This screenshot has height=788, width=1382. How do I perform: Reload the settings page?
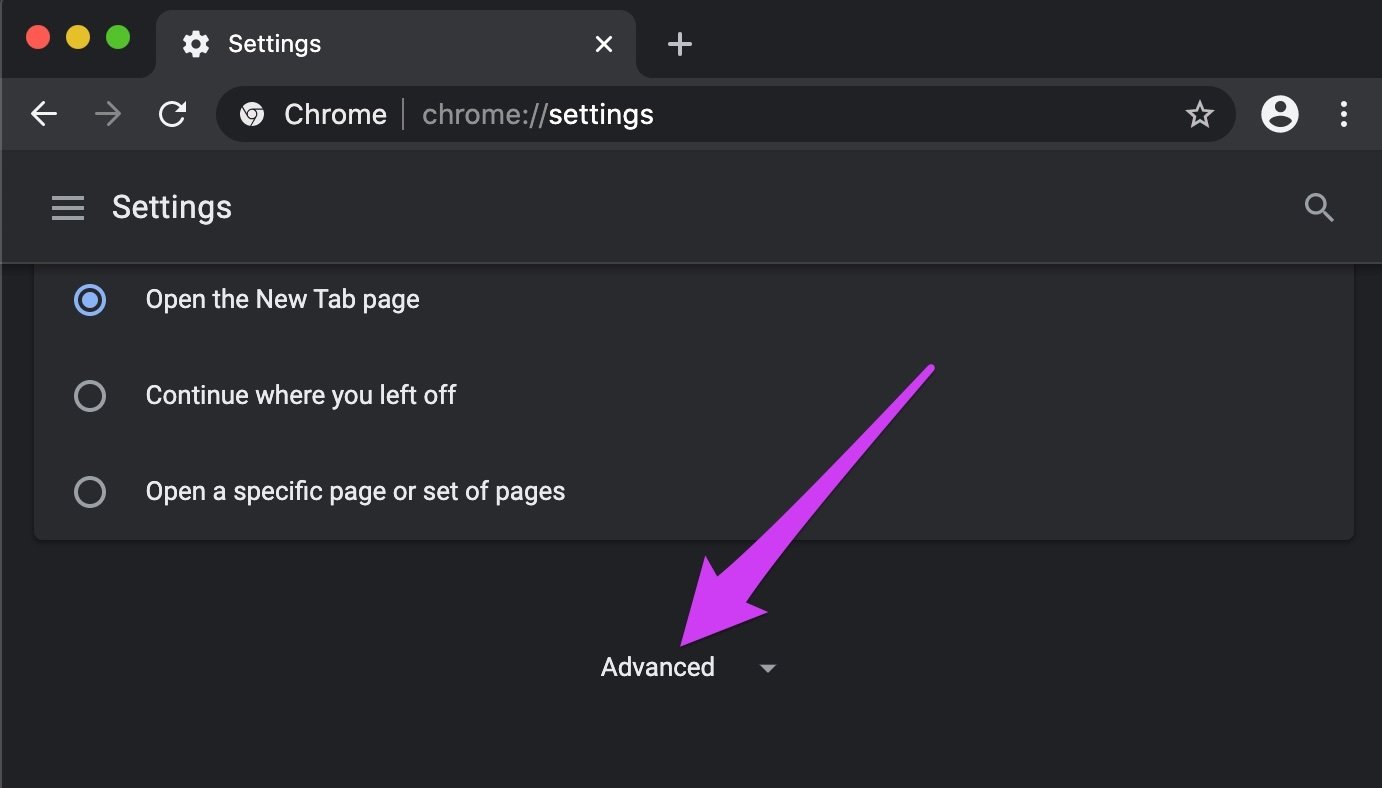(x=173, y=114)
